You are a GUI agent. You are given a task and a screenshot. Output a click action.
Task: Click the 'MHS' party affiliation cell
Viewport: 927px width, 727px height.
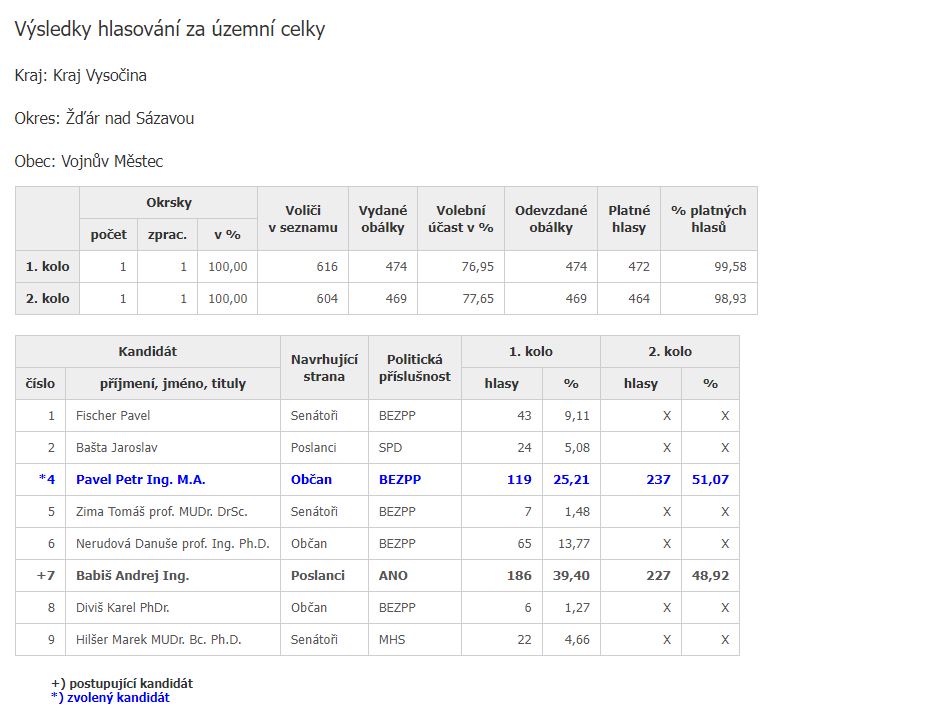pos(414,639)
